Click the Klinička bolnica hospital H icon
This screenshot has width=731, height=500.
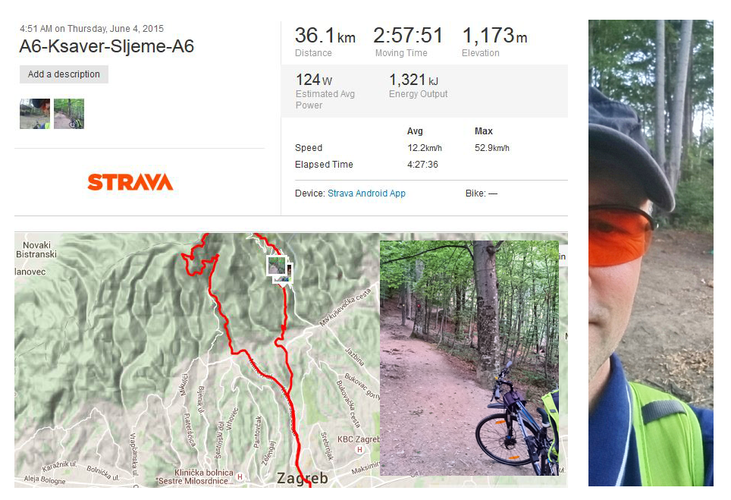point(240,477)
